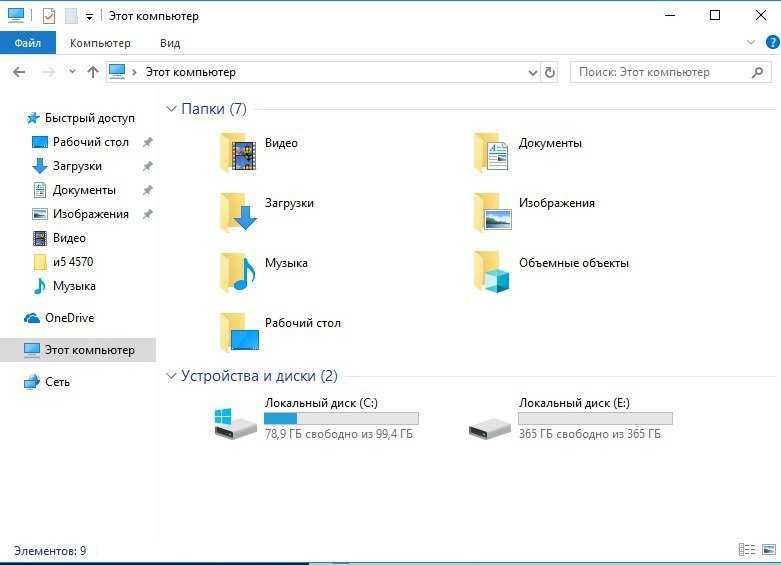This screenshot has height=565, width=781.
Task: Open the Рабочий стол folder icon in Папки
Action: click(239, 332)
